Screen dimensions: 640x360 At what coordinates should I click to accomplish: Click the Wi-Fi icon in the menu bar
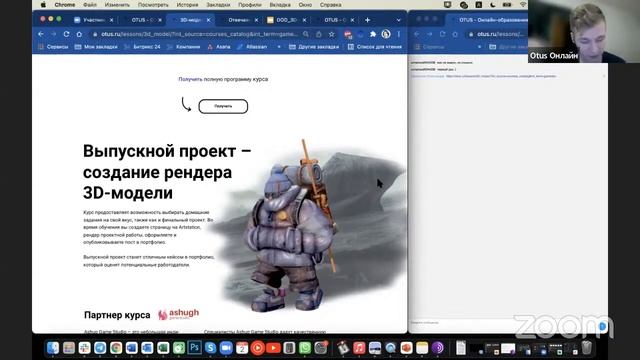pyautogui.click(x=523, y=5)
